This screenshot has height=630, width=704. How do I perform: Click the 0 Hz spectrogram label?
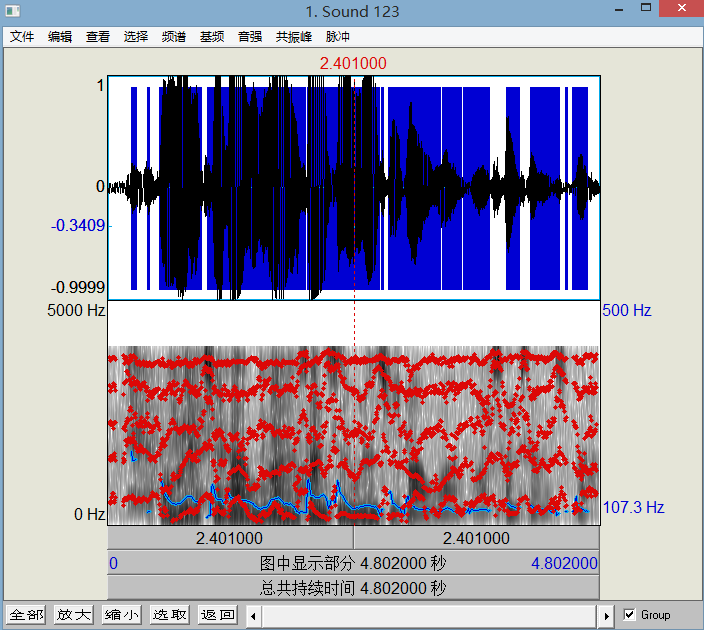pyautogui.click(x=89, y=514)
